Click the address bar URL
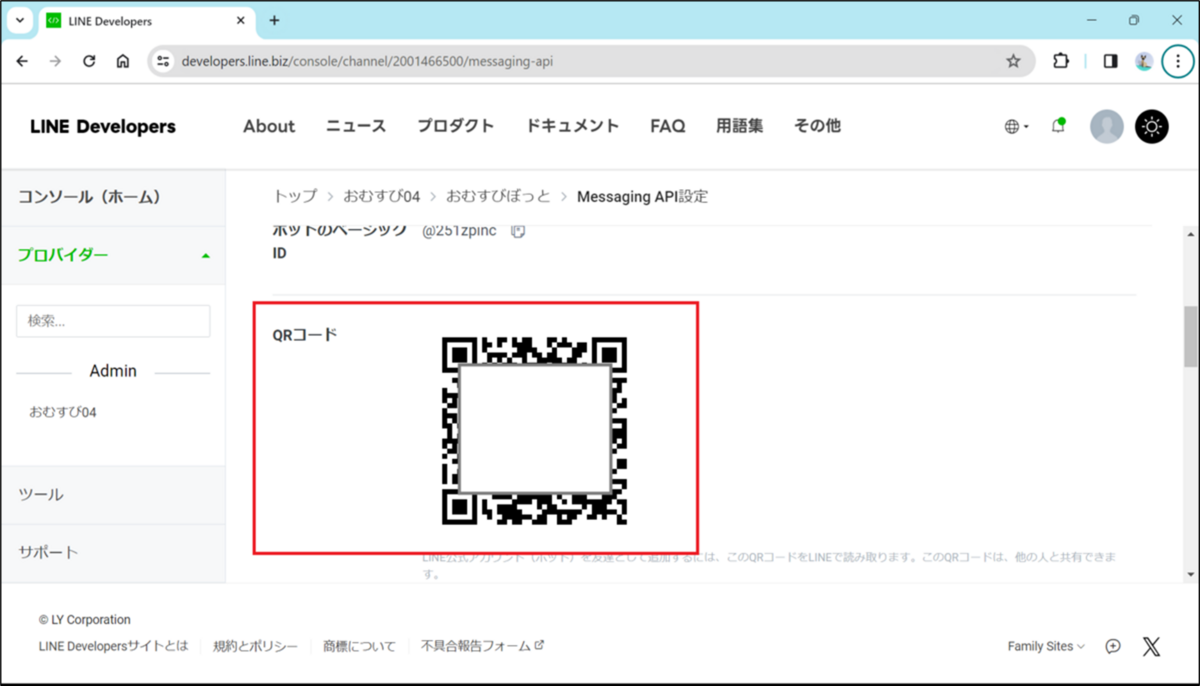 click(368, 61)
